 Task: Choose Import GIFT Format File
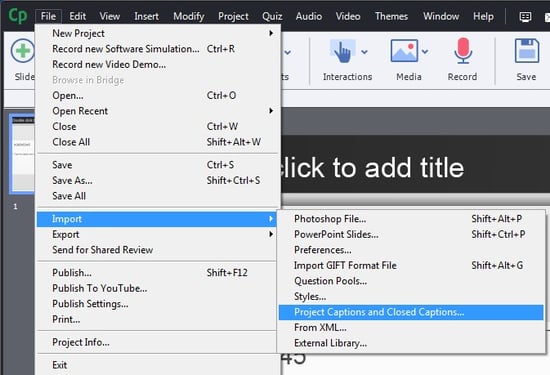411,266
